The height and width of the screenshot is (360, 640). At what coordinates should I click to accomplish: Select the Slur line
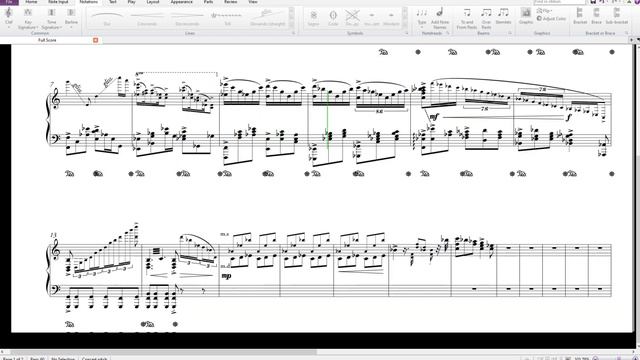click(x=107, y=18)
